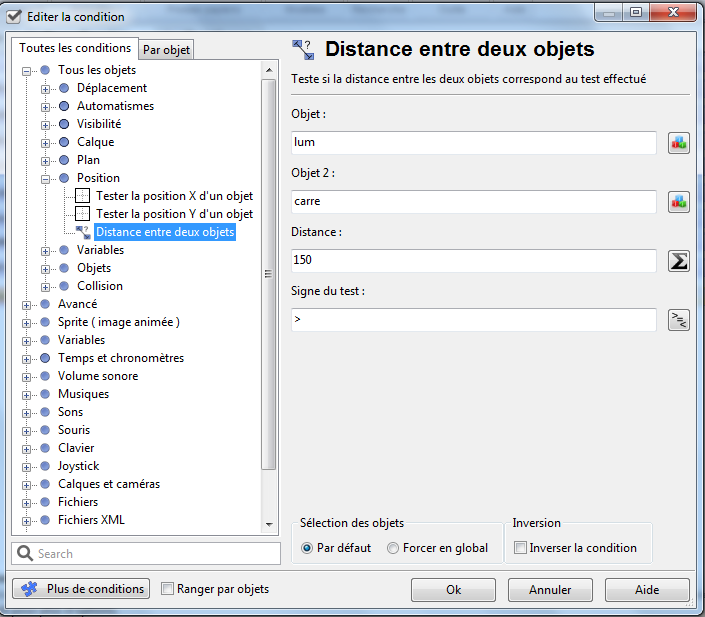
Task: Switch to Par objet tab
Action: tap(166, 50)
